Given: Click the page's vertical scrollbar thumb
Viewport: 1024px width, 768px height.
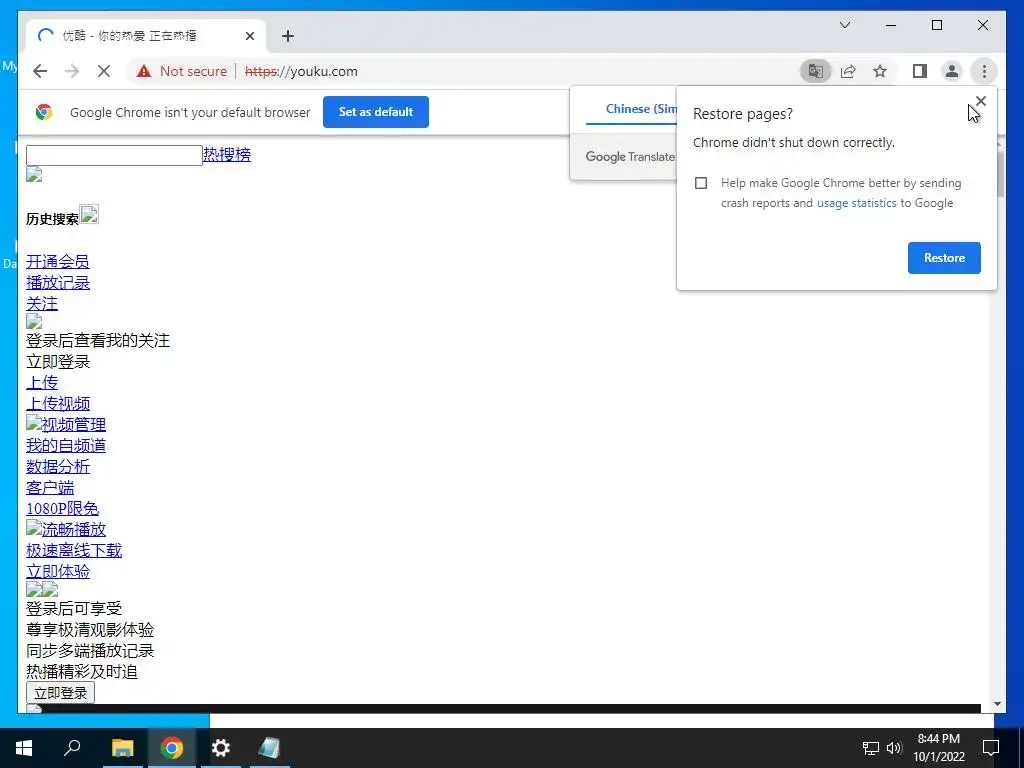Looking at the screenshot, I should (x=999, y=174).
